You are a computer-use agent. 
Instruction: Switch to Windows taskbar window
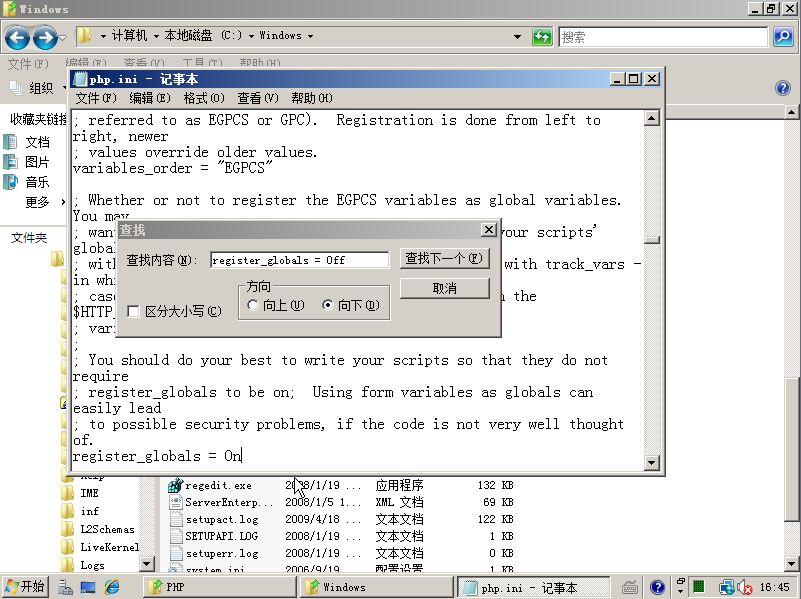(376, 587)
